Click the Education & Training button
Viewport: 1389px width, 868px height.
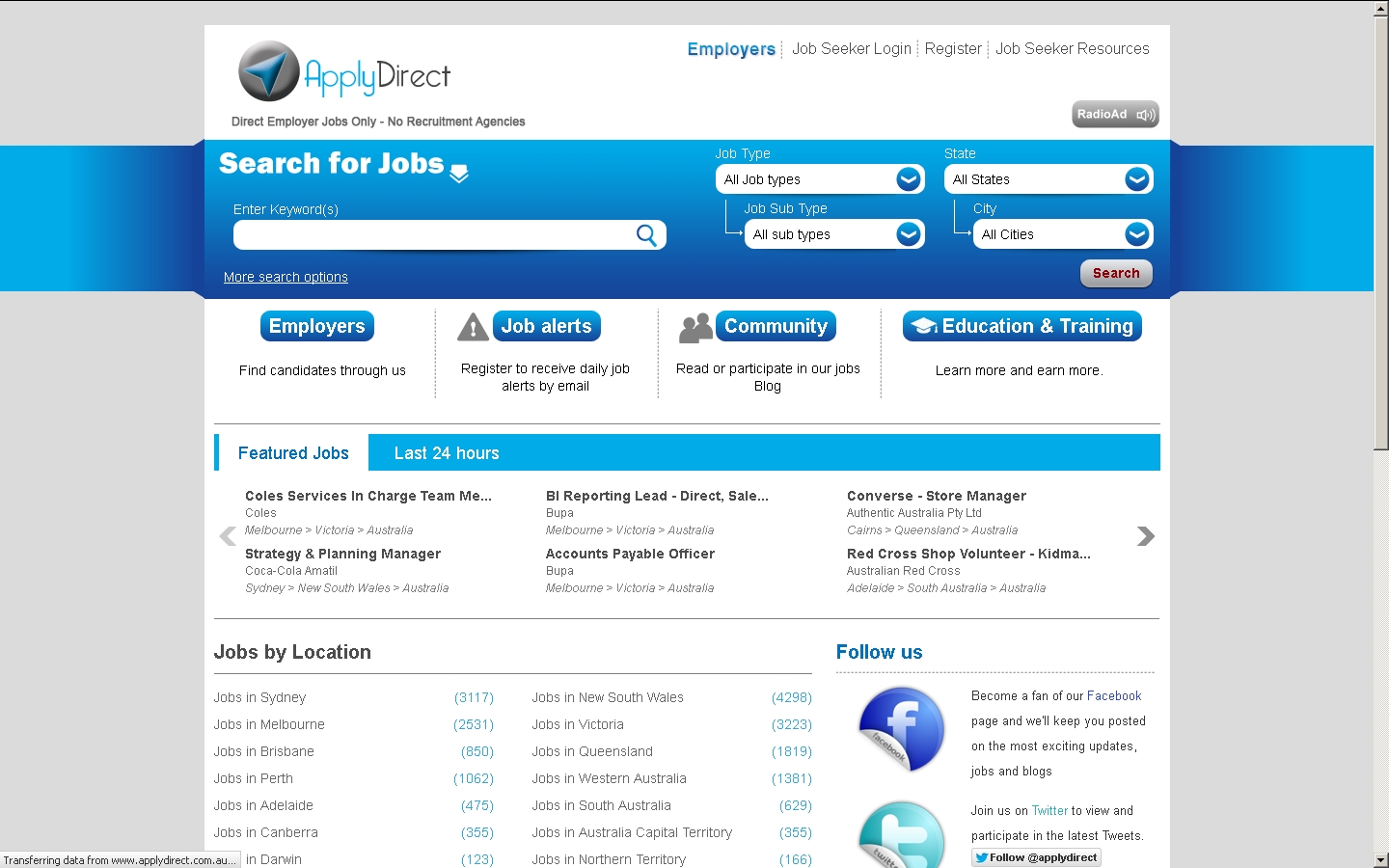pos(1022,326)
